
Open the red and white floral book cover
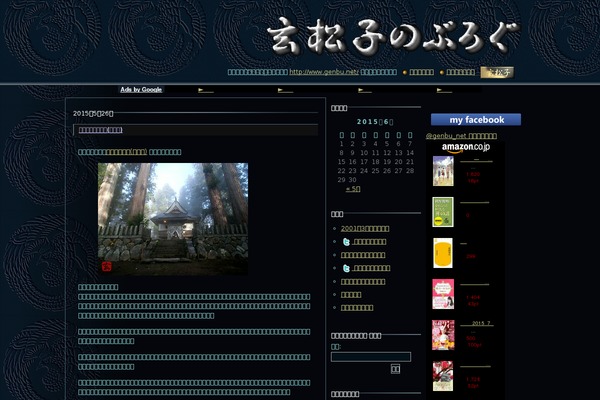click(443, 376)
